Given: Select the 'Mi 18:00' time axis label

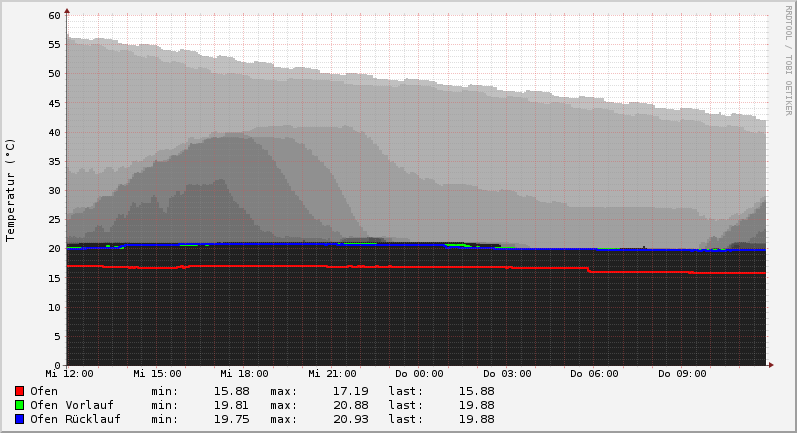Looking at the screenshot, I should (244, 374).
